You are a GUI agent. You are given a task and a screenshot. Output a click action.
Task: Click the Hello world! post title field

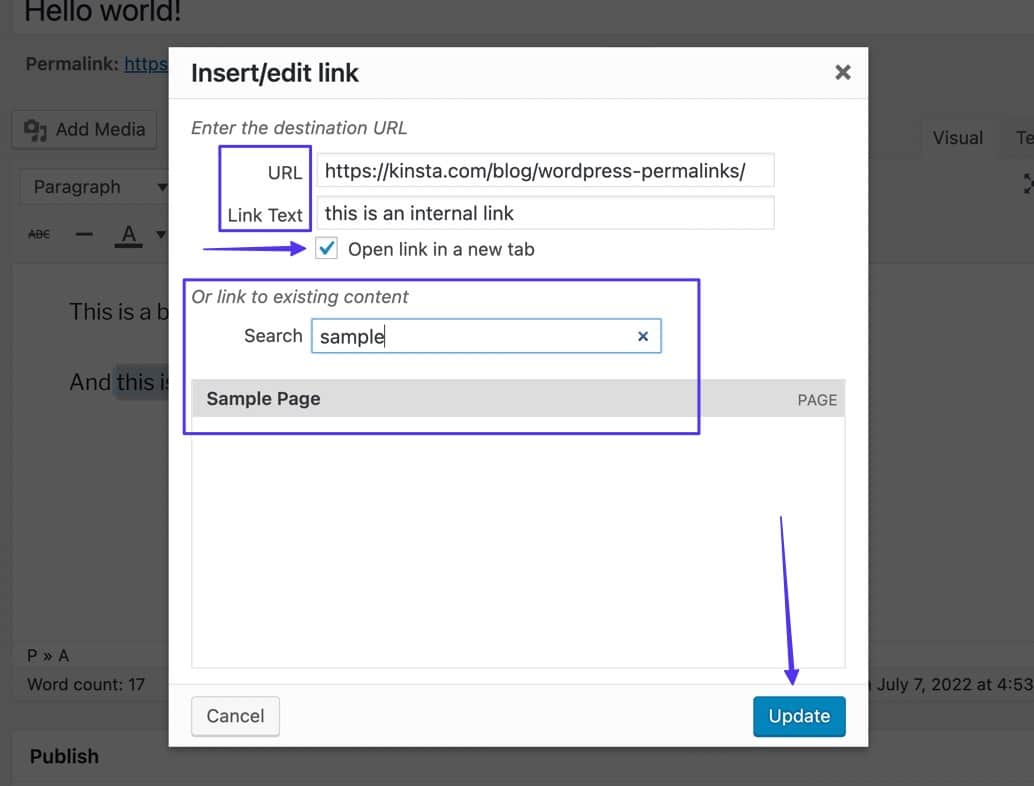(x=100, y=13)
